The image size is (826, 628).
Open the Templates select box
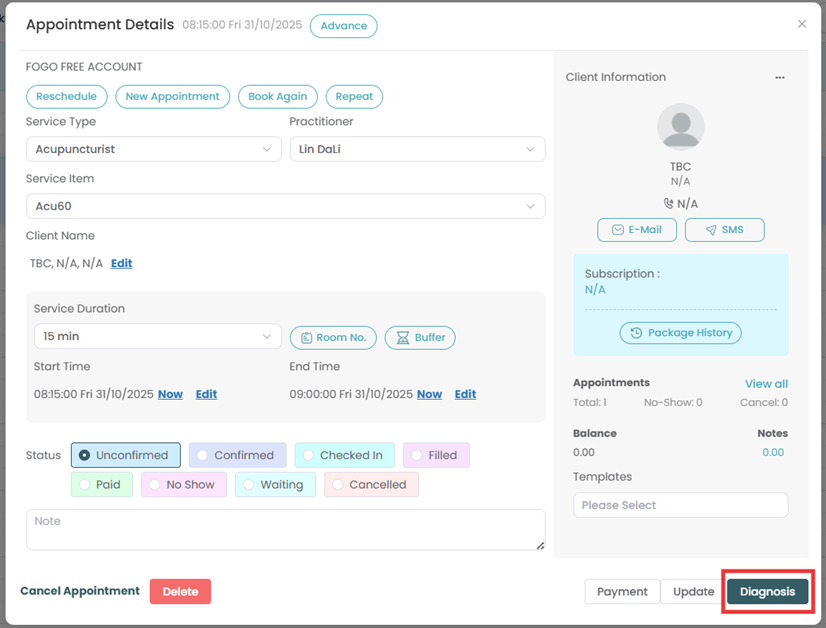pos(680,505)
